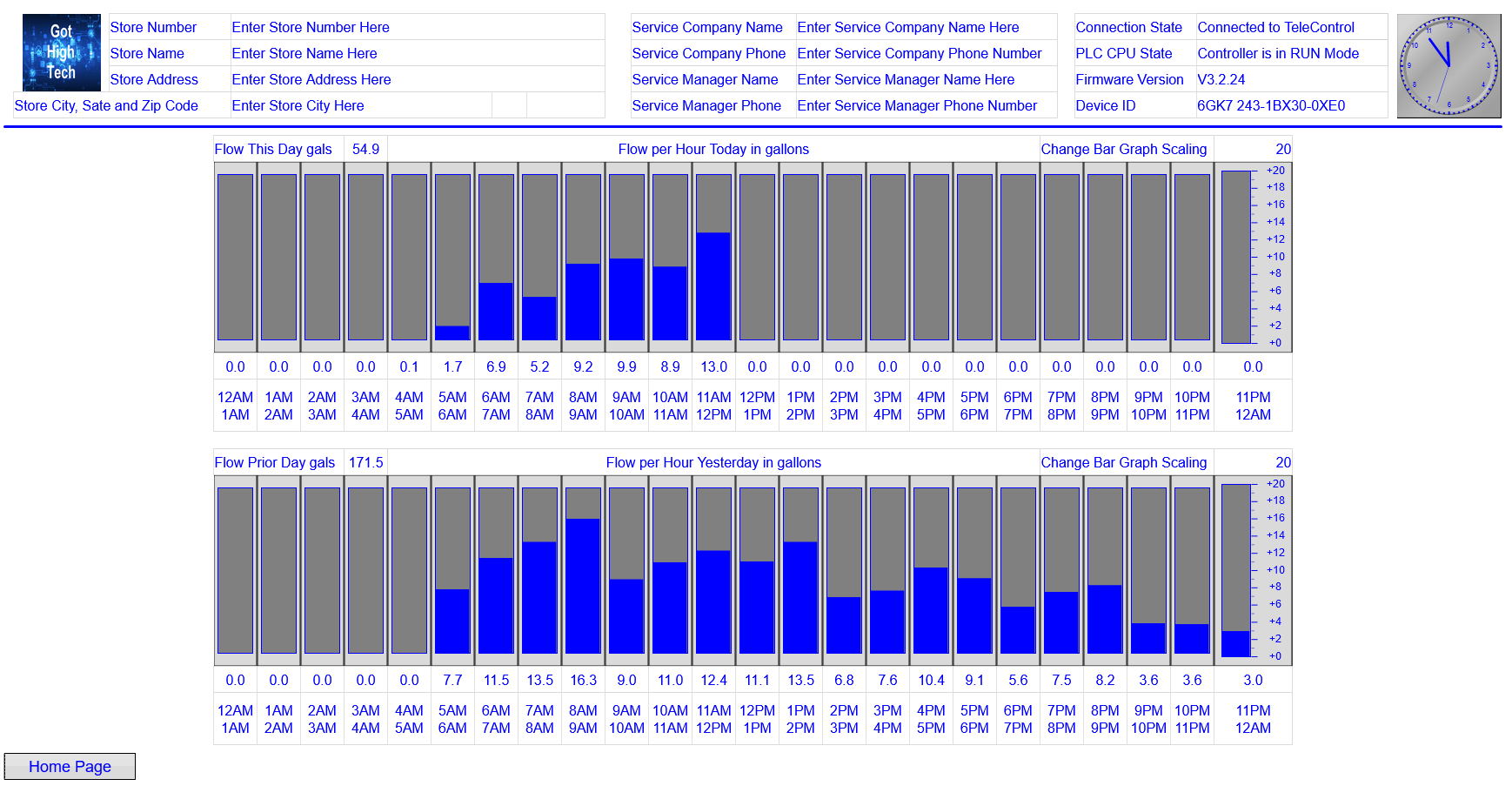Screen dimensions: 1512x786
Task: Click the Service Manager Name field
Action: [927, 79]
